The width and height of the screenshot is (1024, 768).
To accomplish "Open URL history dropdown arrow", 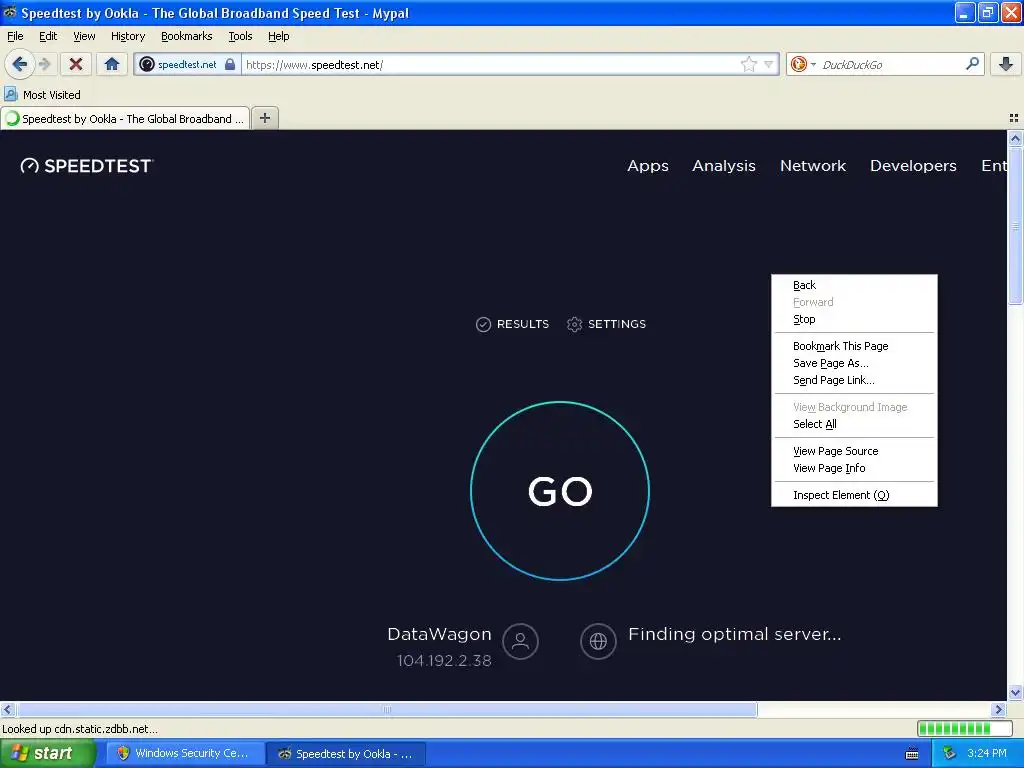I will (769, 64).
